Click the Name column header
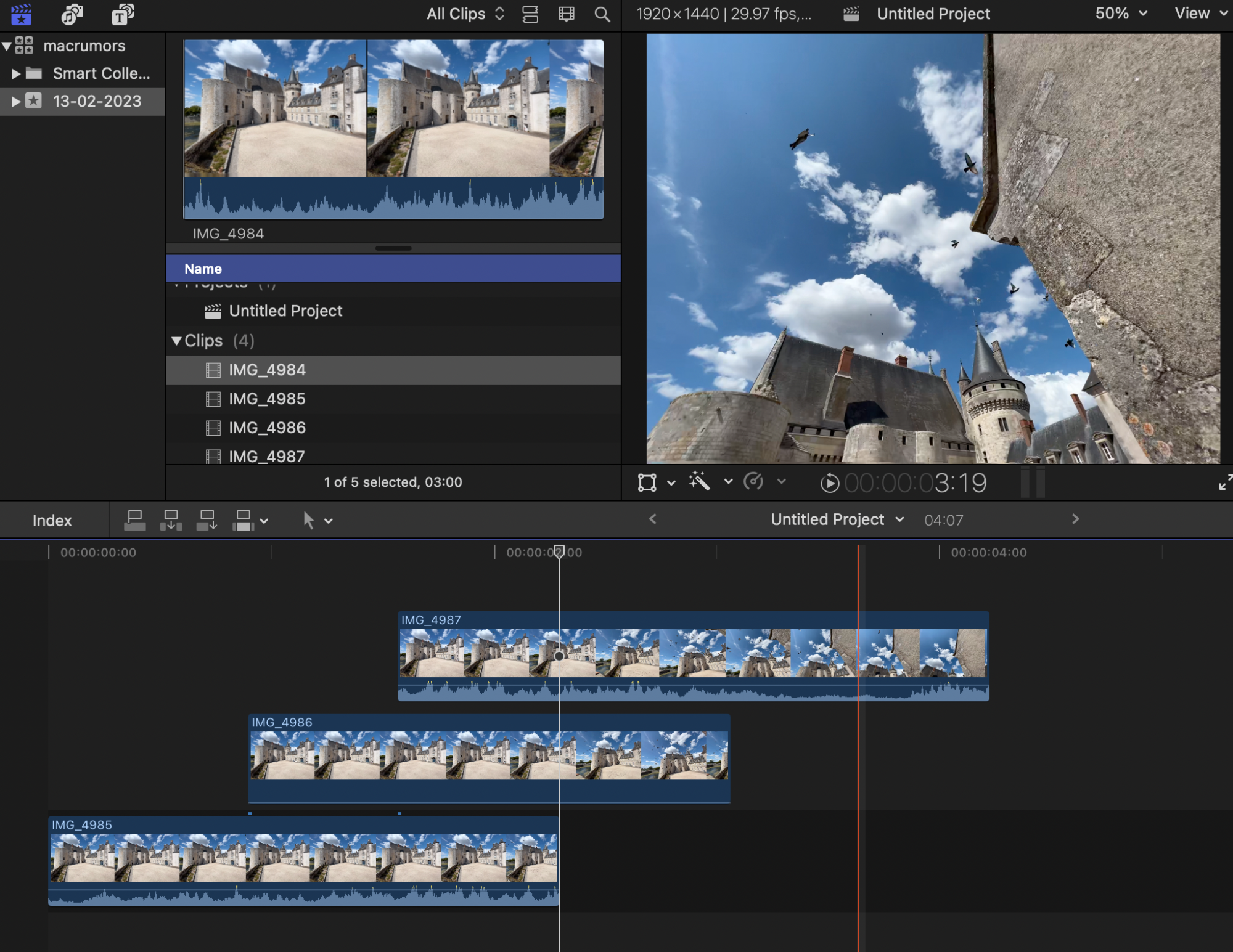 [203, 269]
